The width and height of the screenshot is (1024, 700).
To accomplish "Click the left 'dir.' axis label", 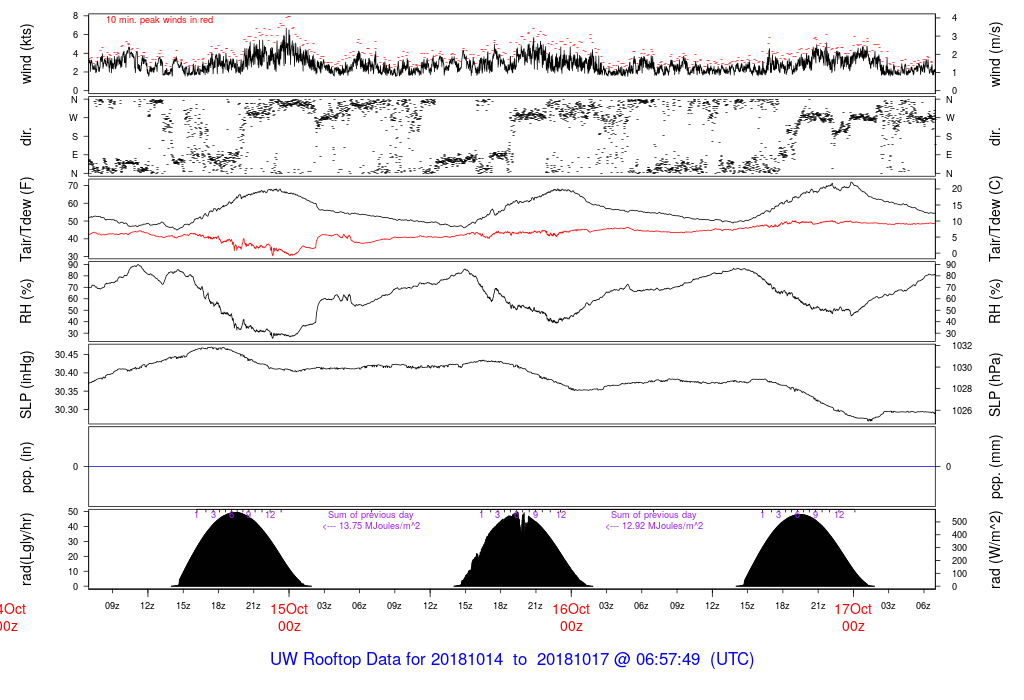I will 26,137.
